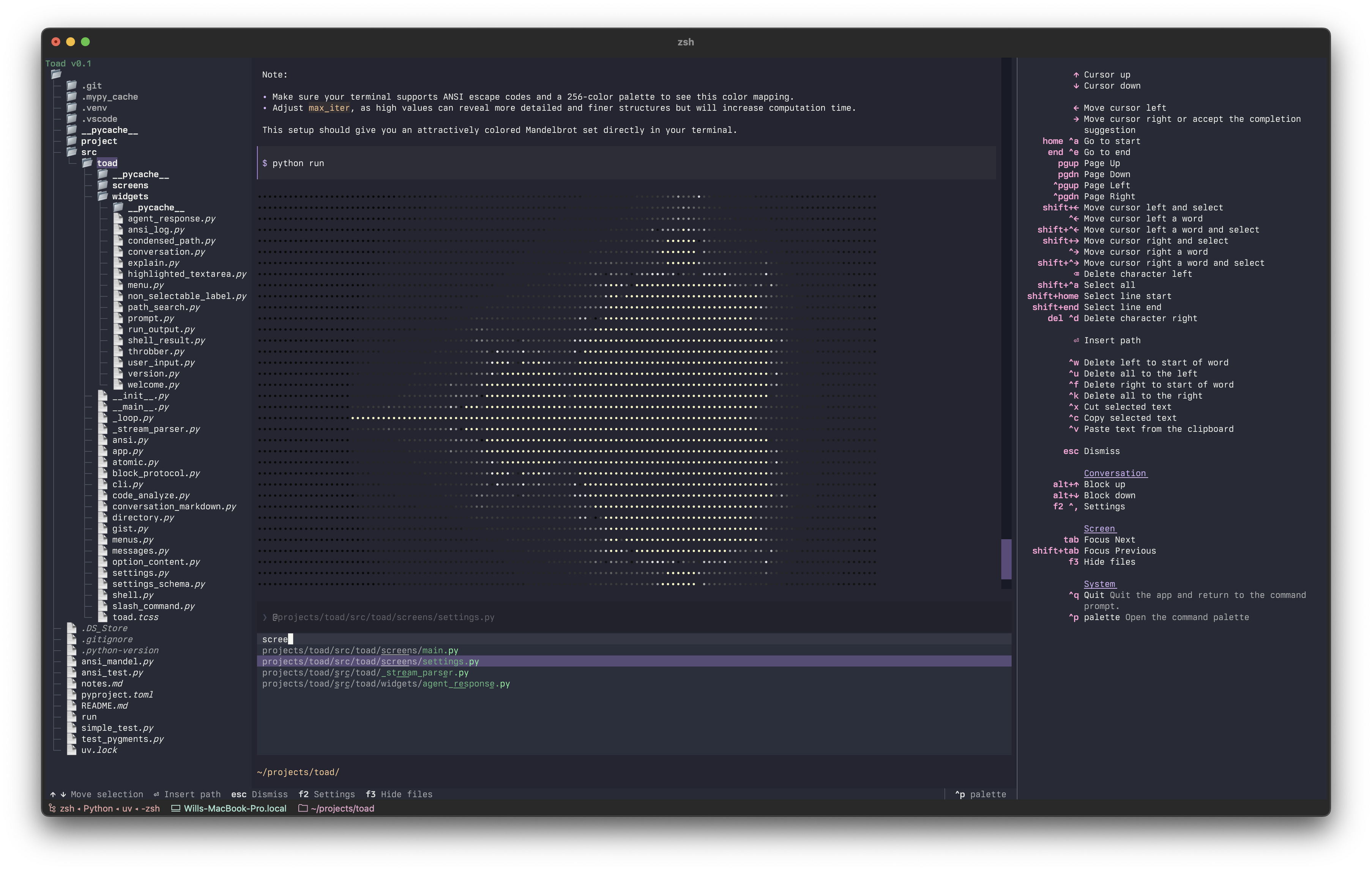The height and width of the screenshot is (871, 1372).
Task: Click the file icon beside README.md
Action: [x=72, y=706]
